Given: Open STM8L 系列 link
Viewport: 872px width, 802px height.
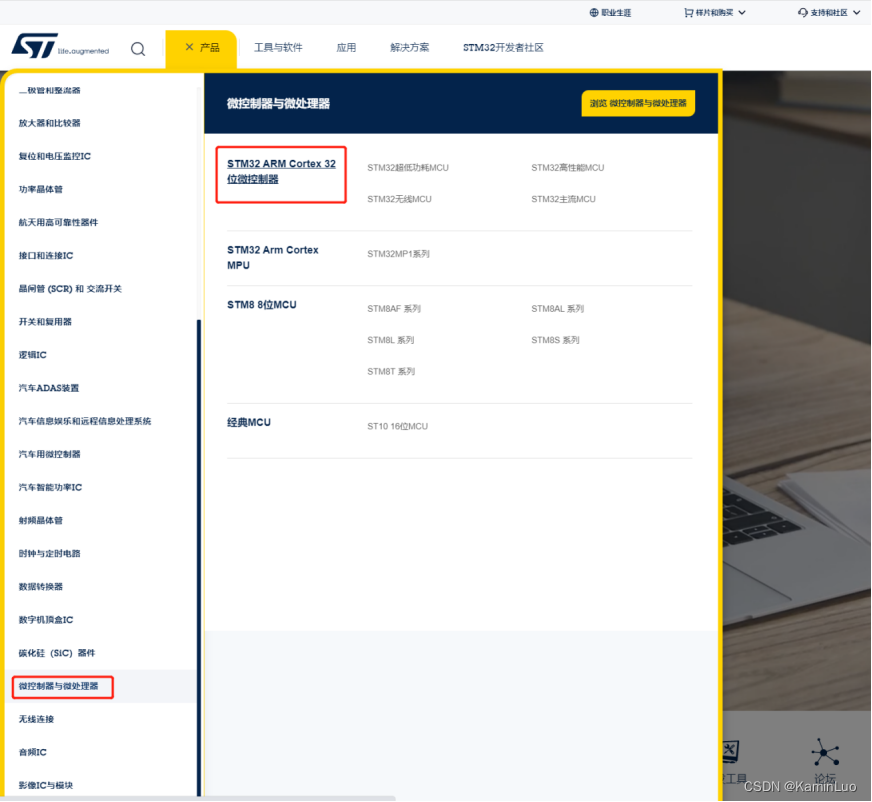Looking at the screenshot, I should [x=390, y=340].
